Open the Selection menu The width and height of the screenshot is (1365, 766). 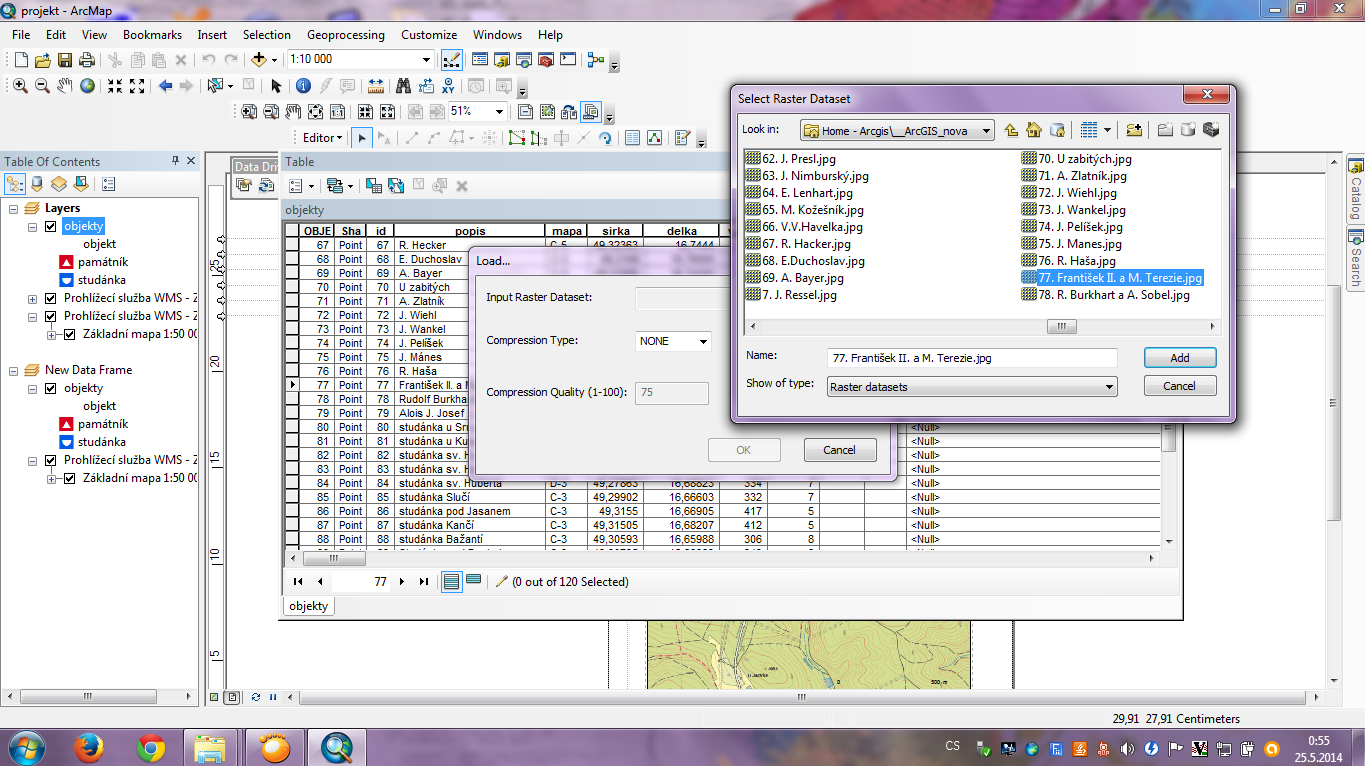pos(267,34)
